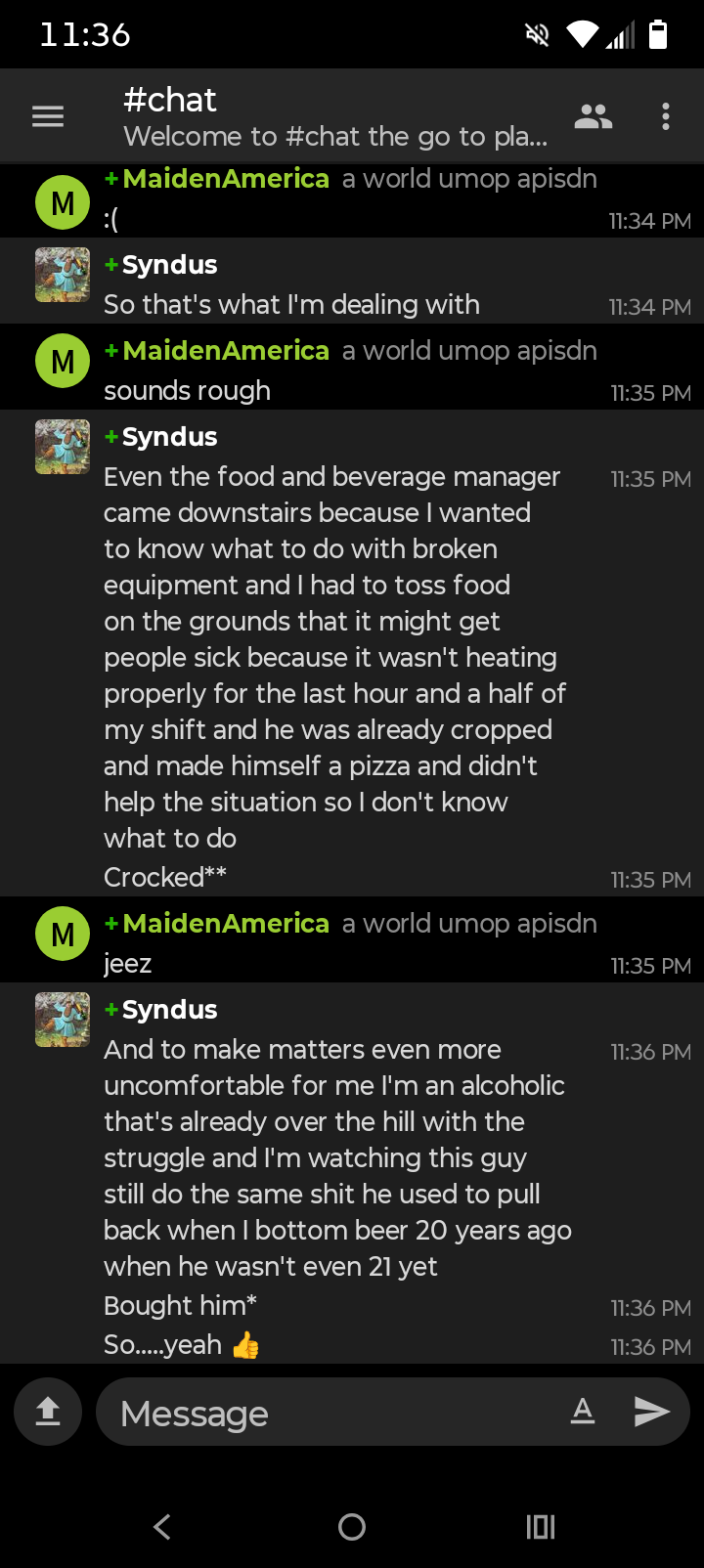704x1568 pixels.
Task: Tap the Message input field
Action: click(x=332, y=1413)
